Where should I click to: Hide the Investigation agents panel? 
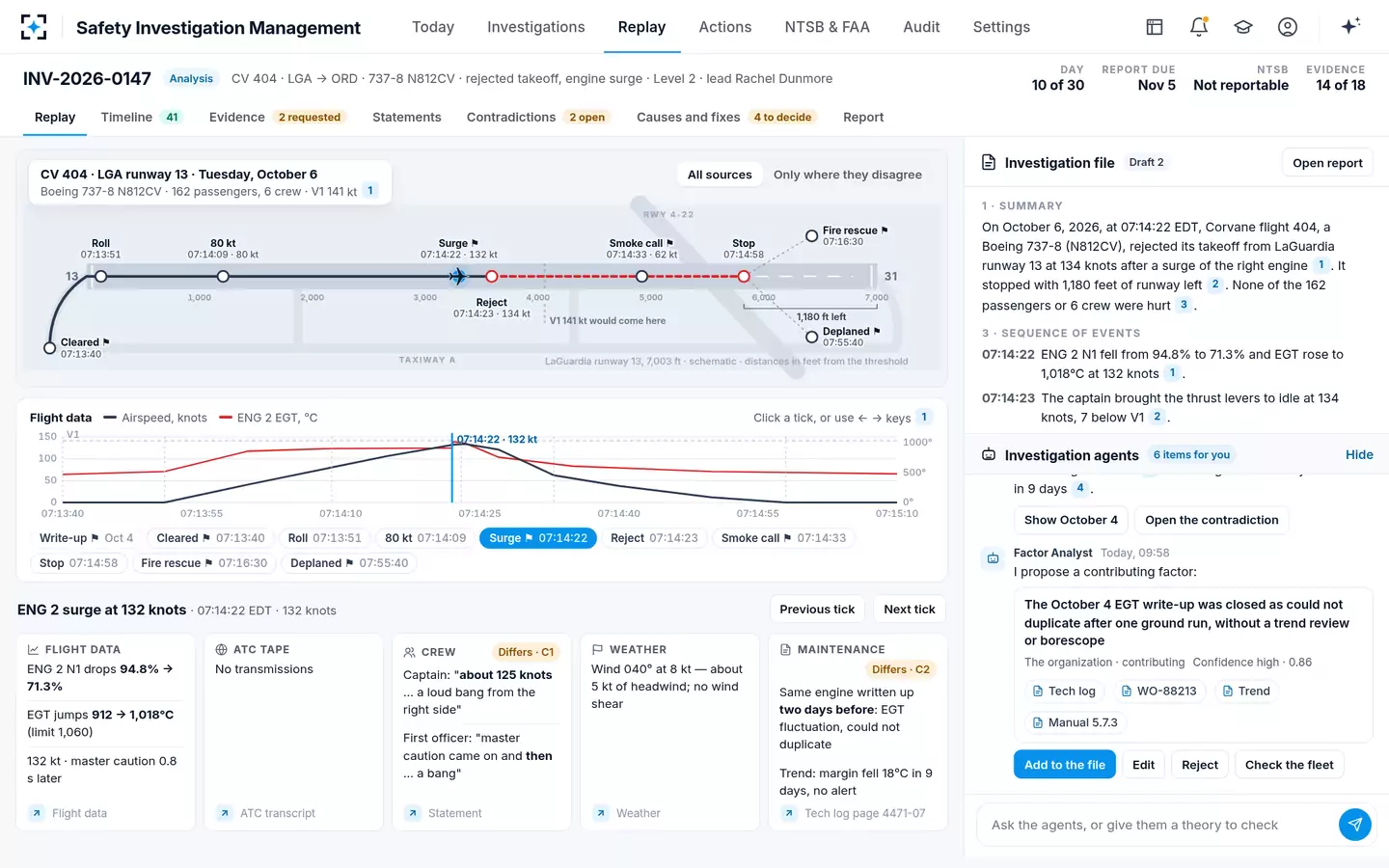(1359, 455)
